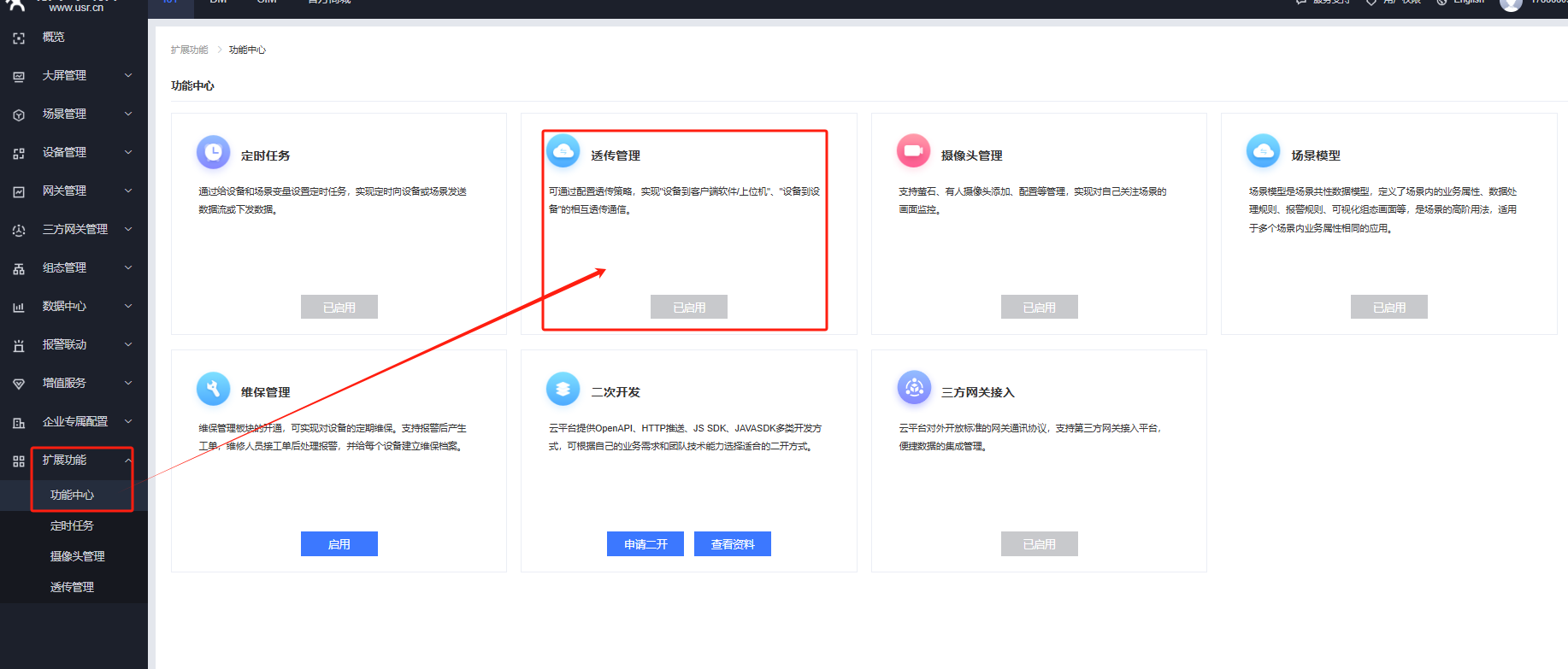Click the red camera icon on 摄像头管理 card
Screen dimensions: 1568x669
point(914,151)
